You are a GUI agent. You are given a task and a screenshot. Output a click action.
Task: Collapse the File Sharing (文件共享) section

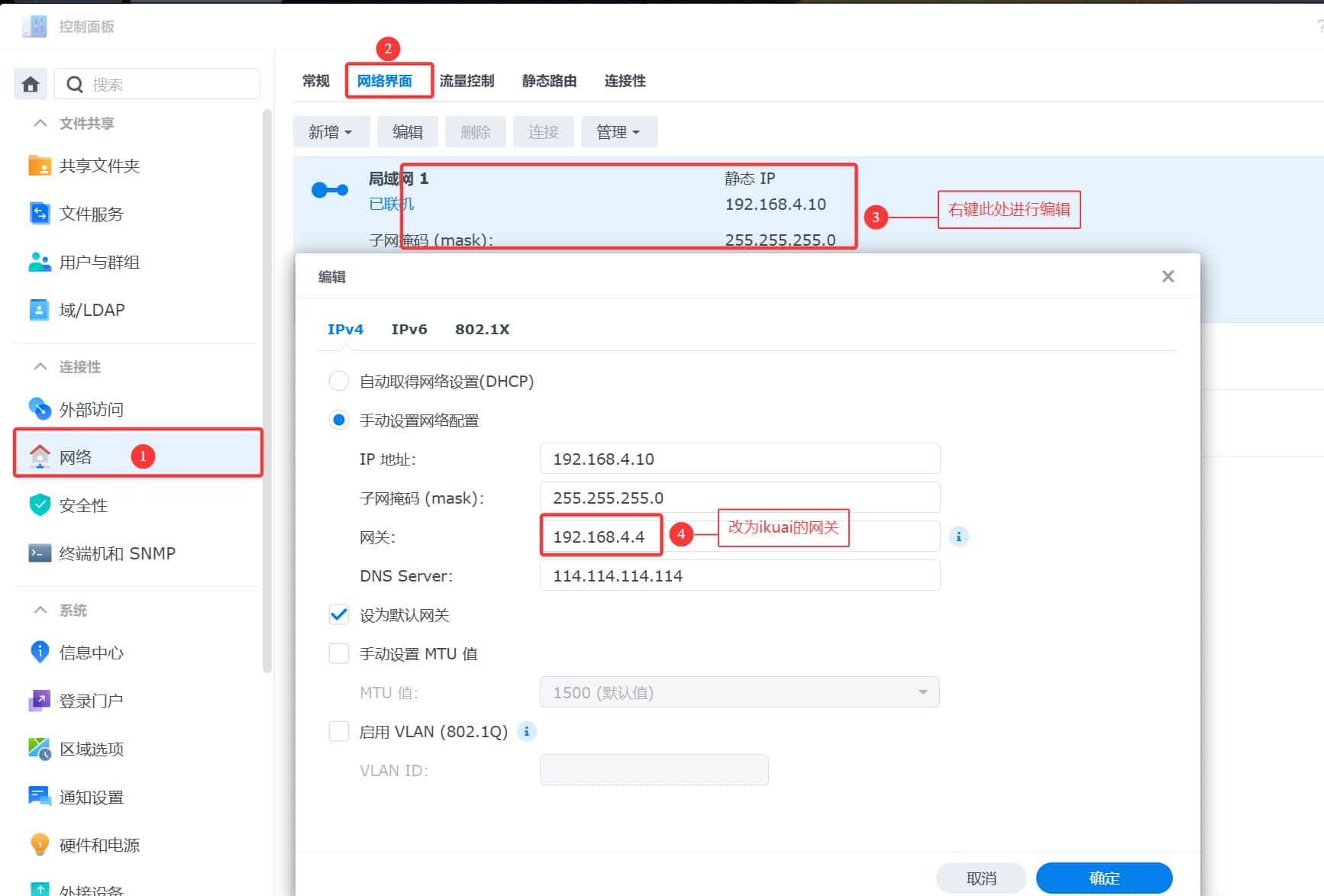point(40,123)
